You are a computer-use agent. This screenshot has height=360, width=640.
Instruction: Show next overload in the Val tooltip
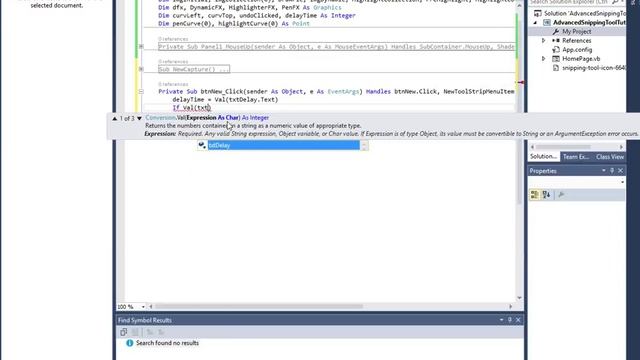(139, 118)
